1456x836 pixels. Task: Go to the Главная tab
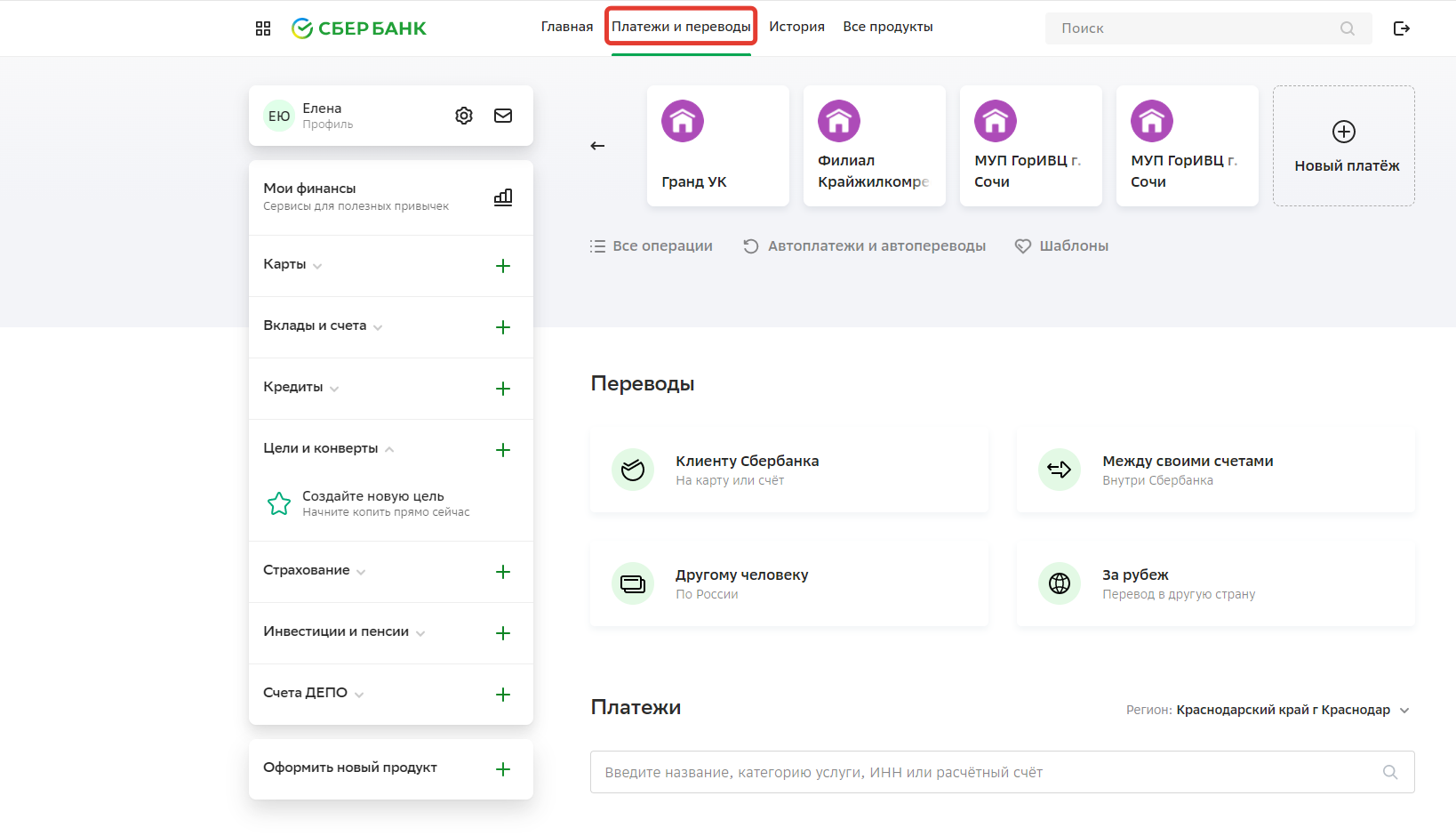(567, 27)
